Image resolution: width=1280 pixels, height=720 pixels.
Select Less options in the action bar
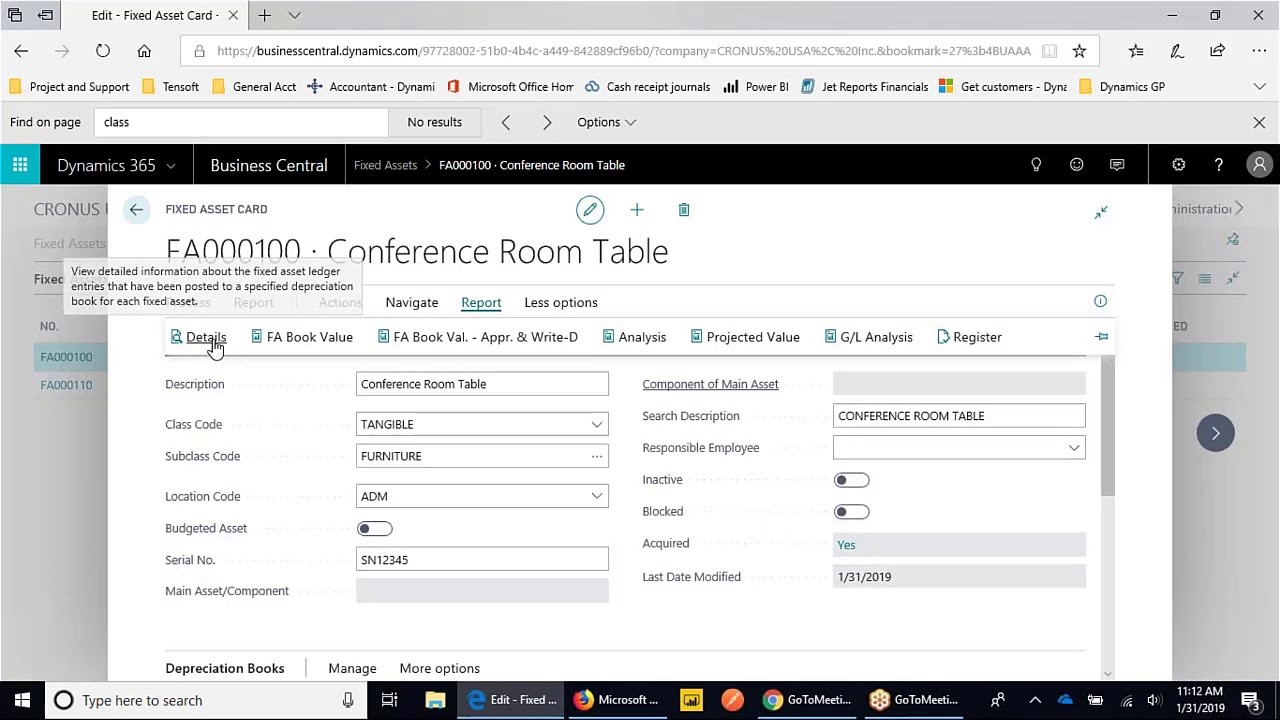(x=561, y=302)
